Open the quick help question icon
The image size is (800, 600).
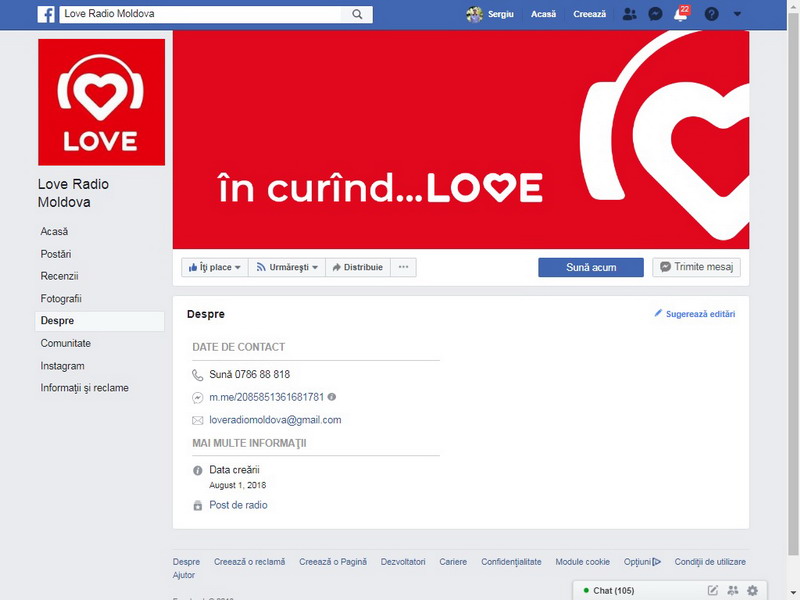click(711, 14)
